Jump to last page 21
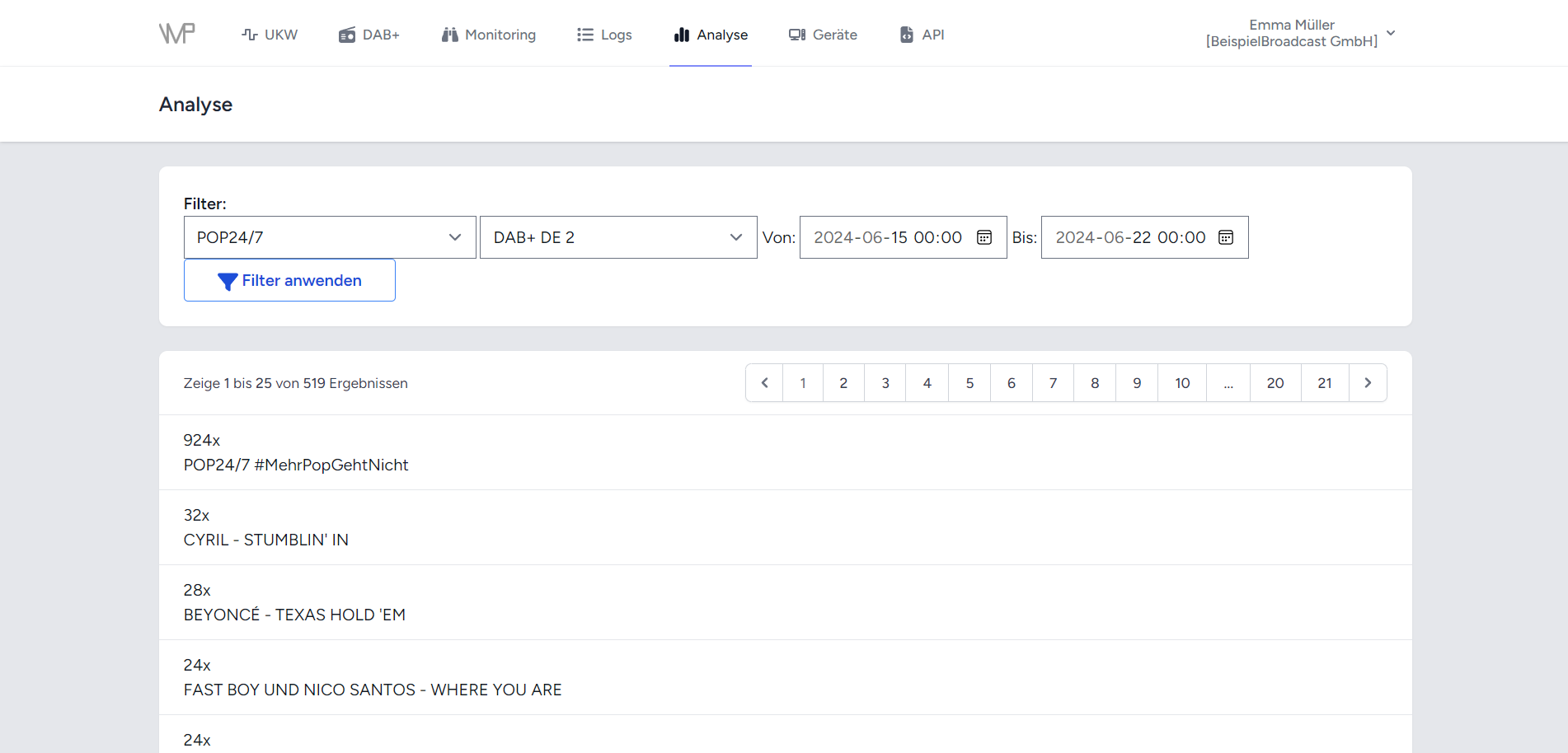This screenshot has height=753, width=1568. (x=1325, y=383)
